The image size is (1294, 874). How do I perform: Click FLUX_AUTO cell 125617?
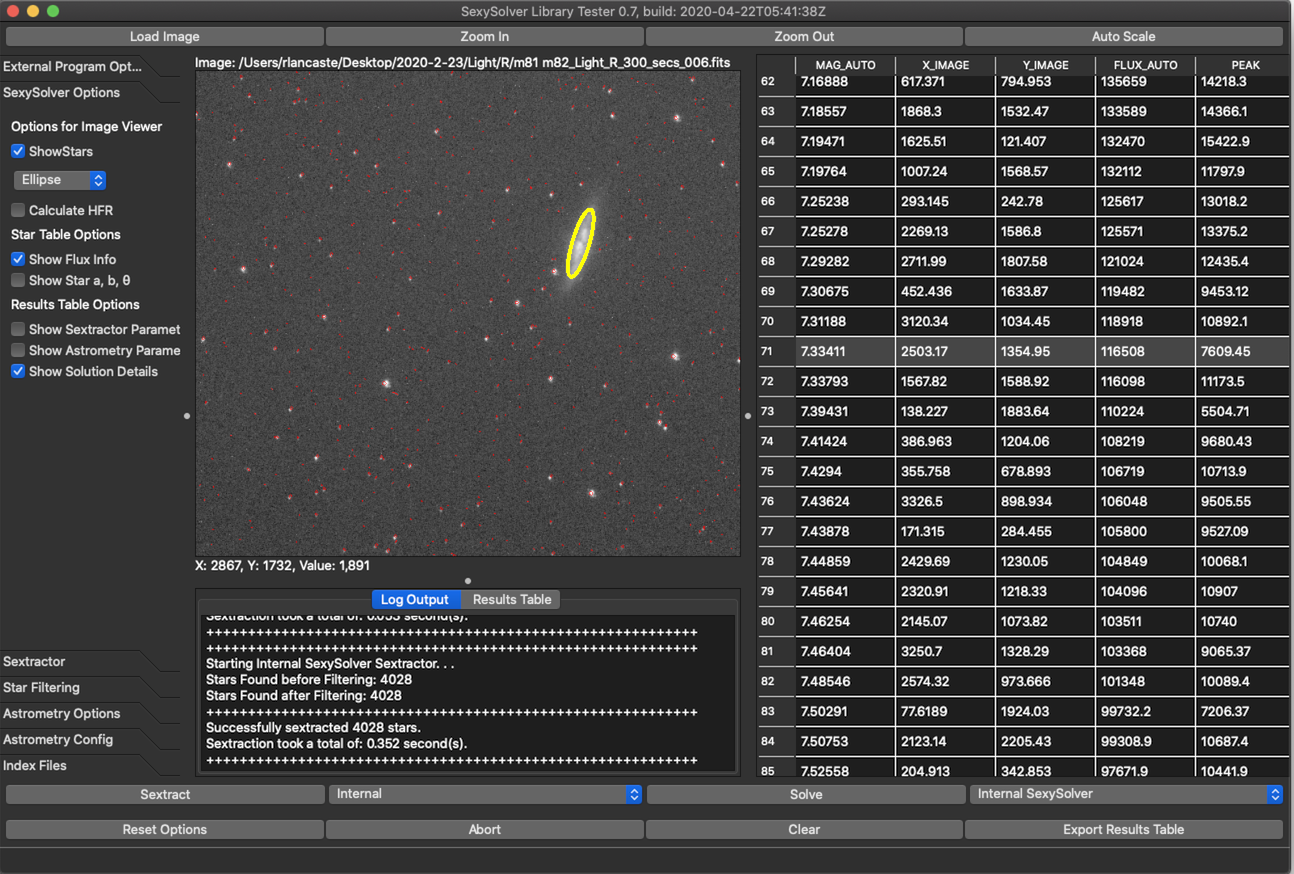[x=1145, y=201]
